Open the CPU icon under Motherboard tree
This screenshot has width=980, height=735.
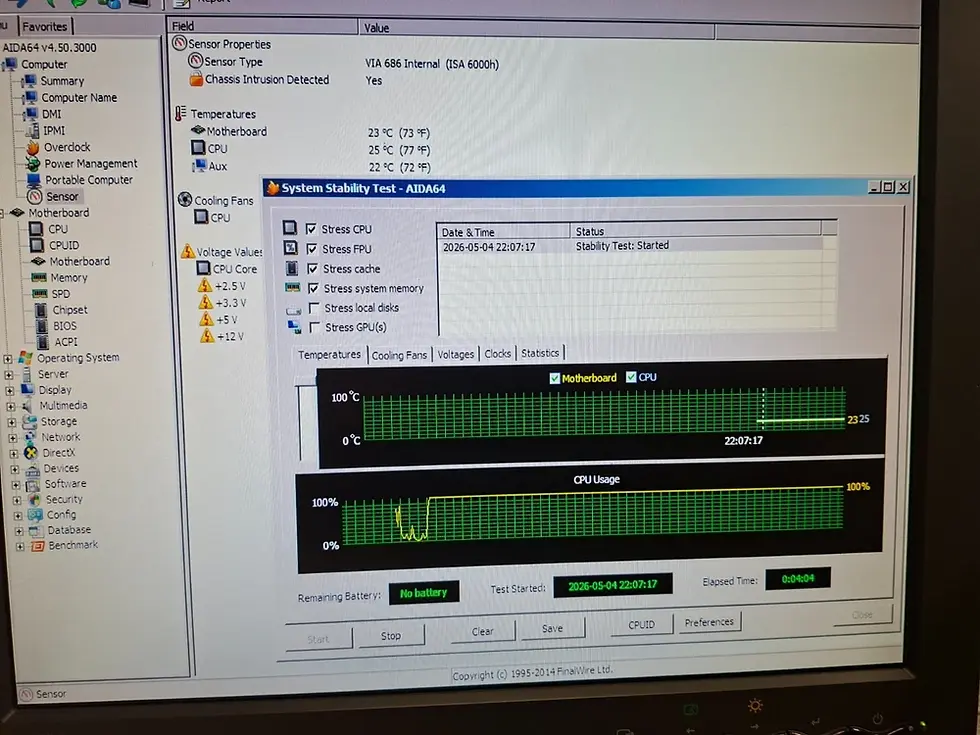(38, 229)
